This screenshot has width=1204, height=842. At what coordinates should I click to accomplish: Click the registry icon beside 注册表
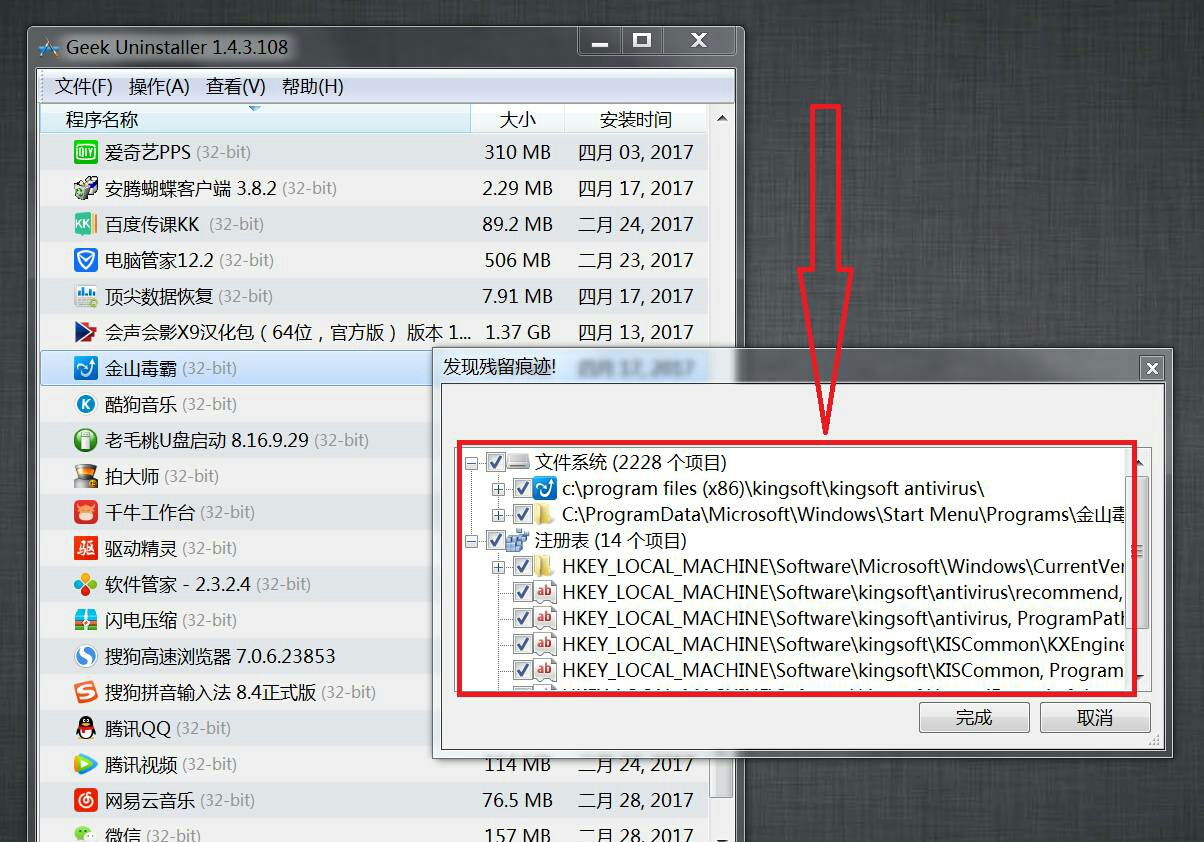tap(518, 540)
